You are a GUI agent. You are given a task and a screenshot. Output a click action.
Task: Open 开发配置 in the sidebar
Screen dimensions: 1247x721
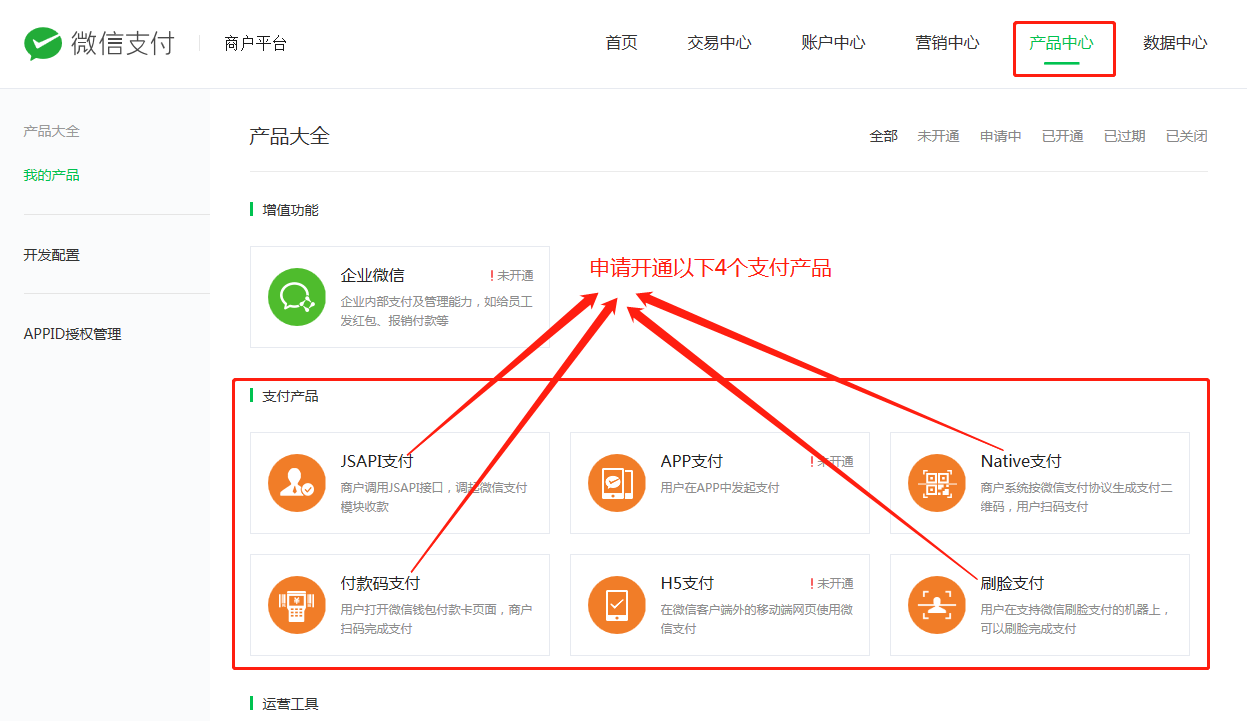51,255
